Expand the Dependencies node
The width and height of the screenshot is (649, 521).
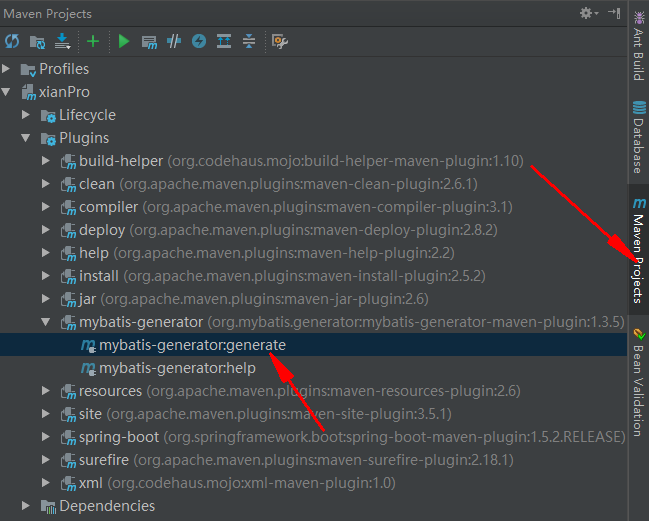click(26, 505)
